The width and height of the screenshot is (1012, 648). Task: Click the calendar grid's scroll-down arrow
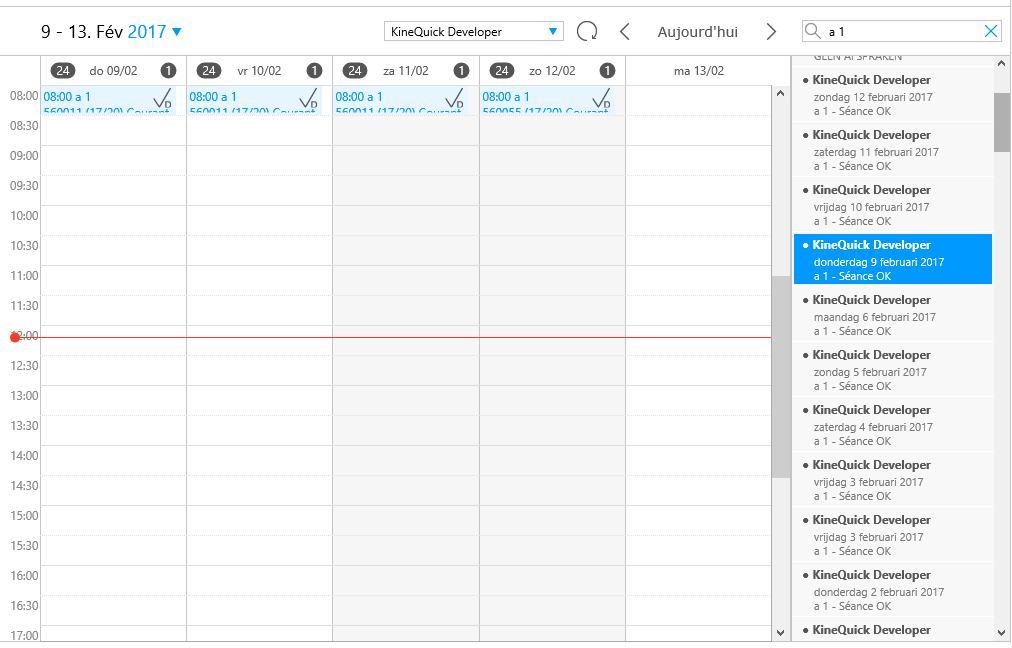point(780,633)
